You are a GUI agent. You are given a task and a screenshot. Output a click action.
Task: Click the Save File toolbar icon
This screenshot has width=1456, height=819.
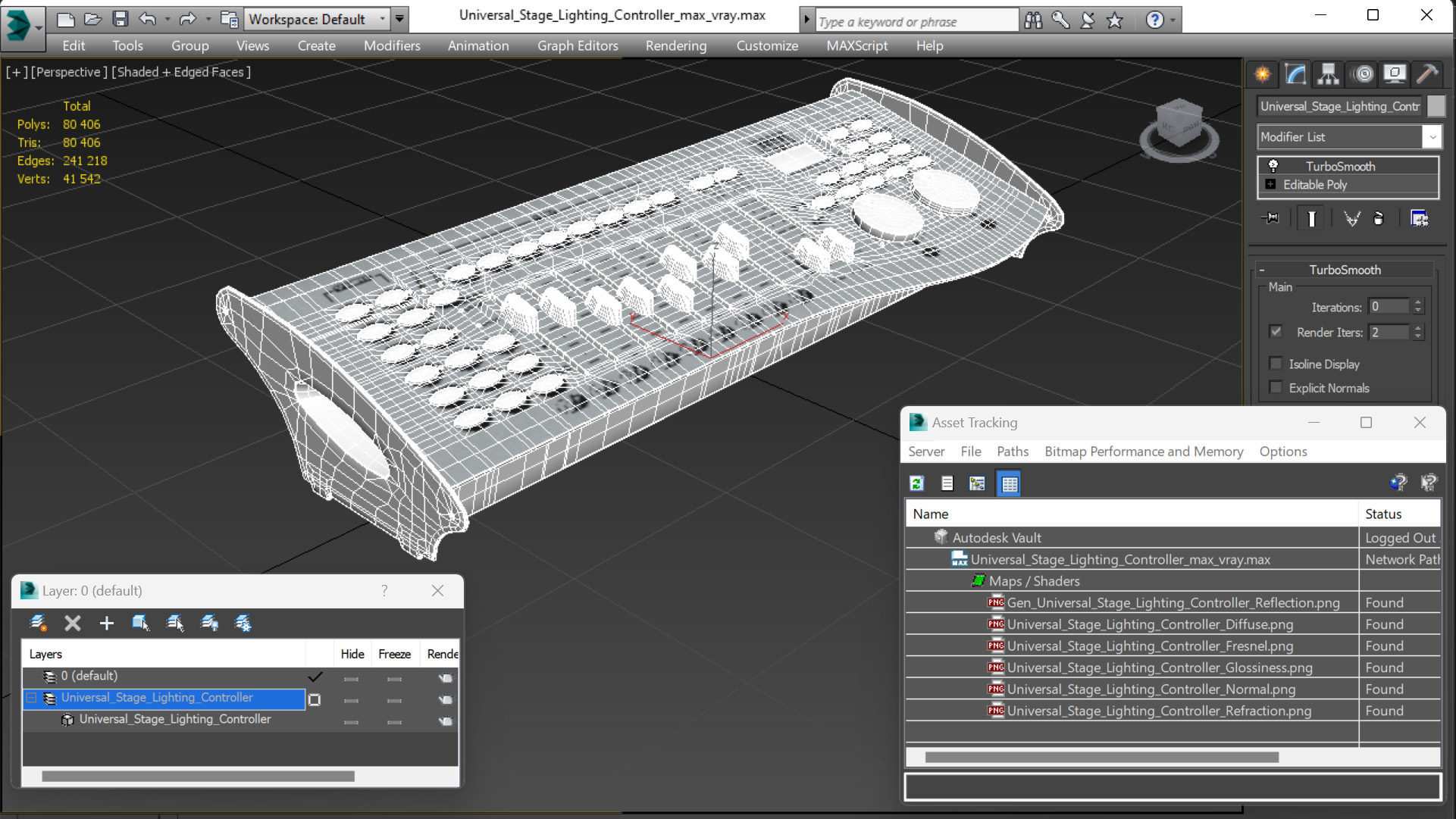coord(120,19)
